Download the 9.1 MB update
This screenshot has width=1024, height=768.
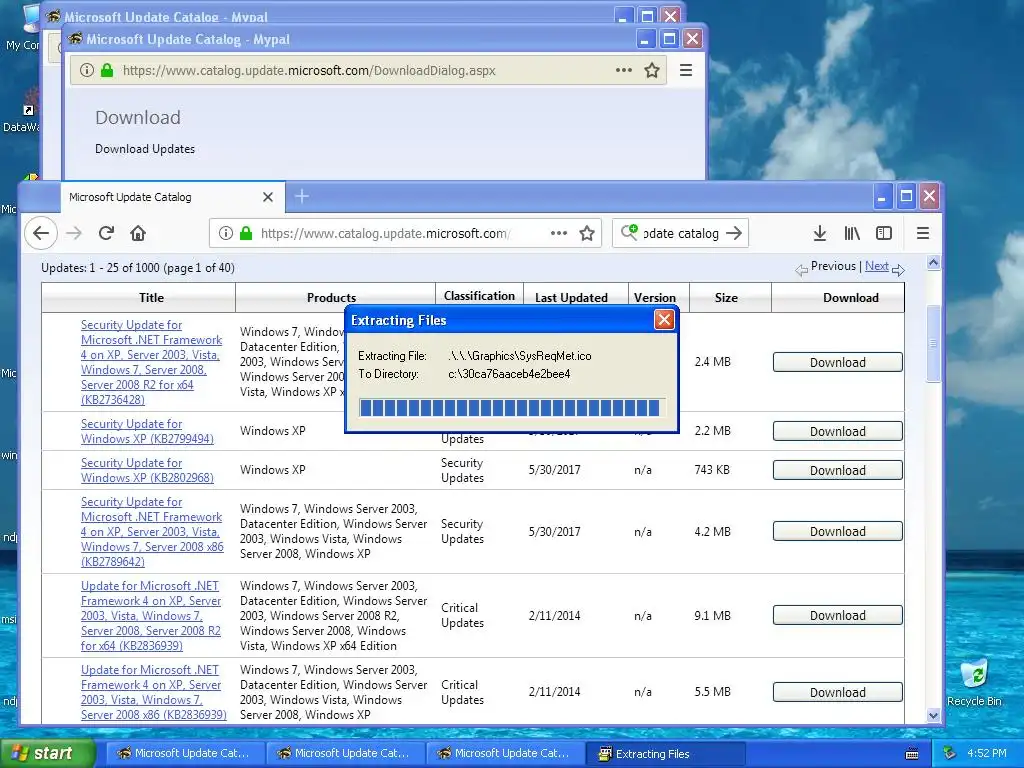(x=838, y=615)
